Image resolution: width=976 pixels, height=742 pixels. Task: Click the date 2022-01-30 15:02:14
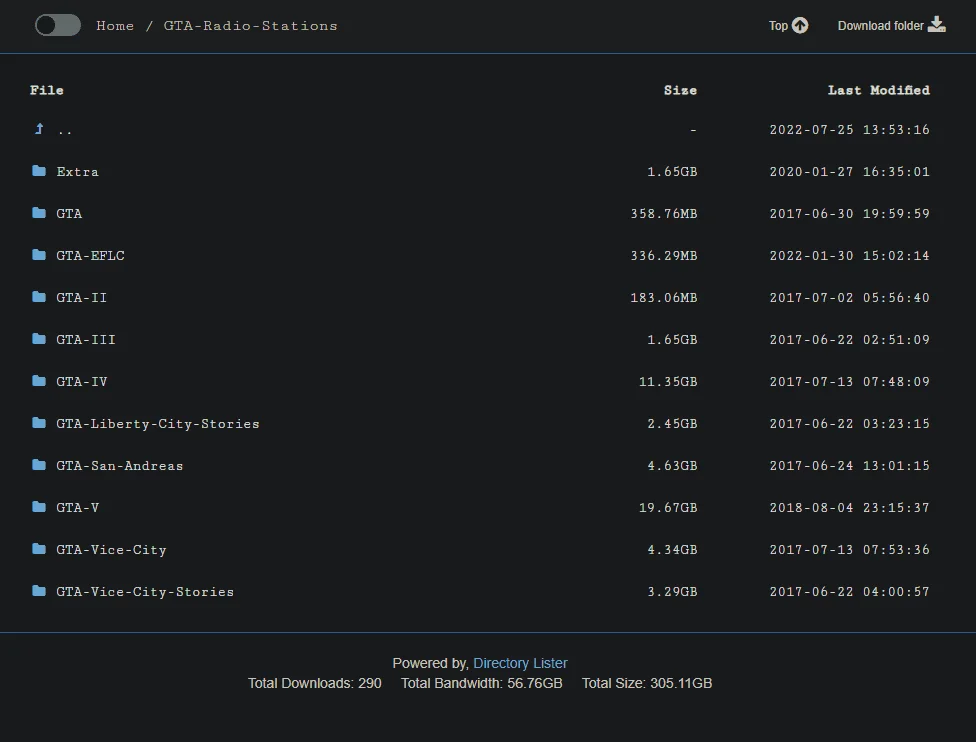tap(850, 256)
